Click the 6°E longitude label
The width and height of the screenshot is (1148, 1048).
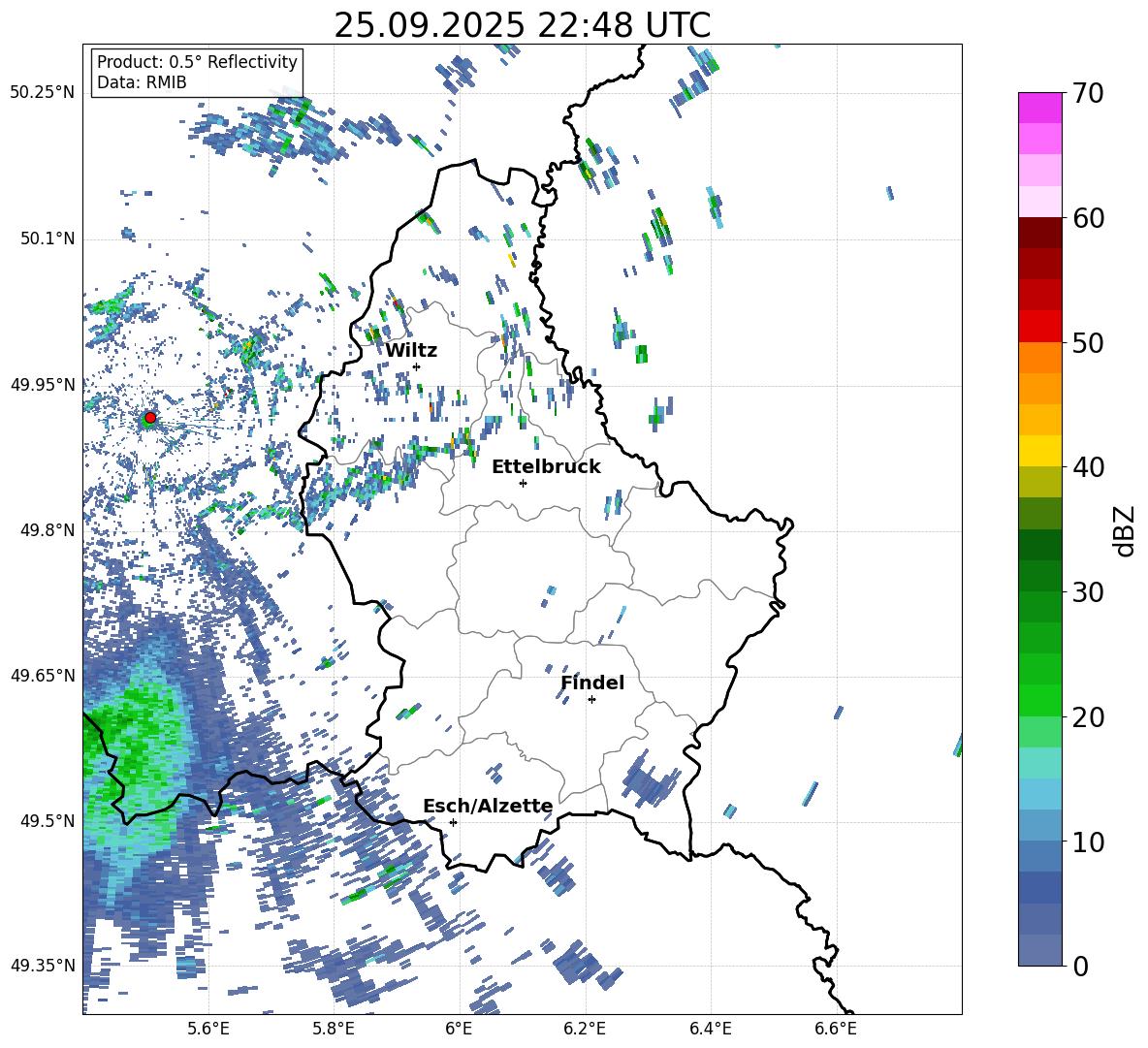pyautogui.click(x=459, y=1029)
